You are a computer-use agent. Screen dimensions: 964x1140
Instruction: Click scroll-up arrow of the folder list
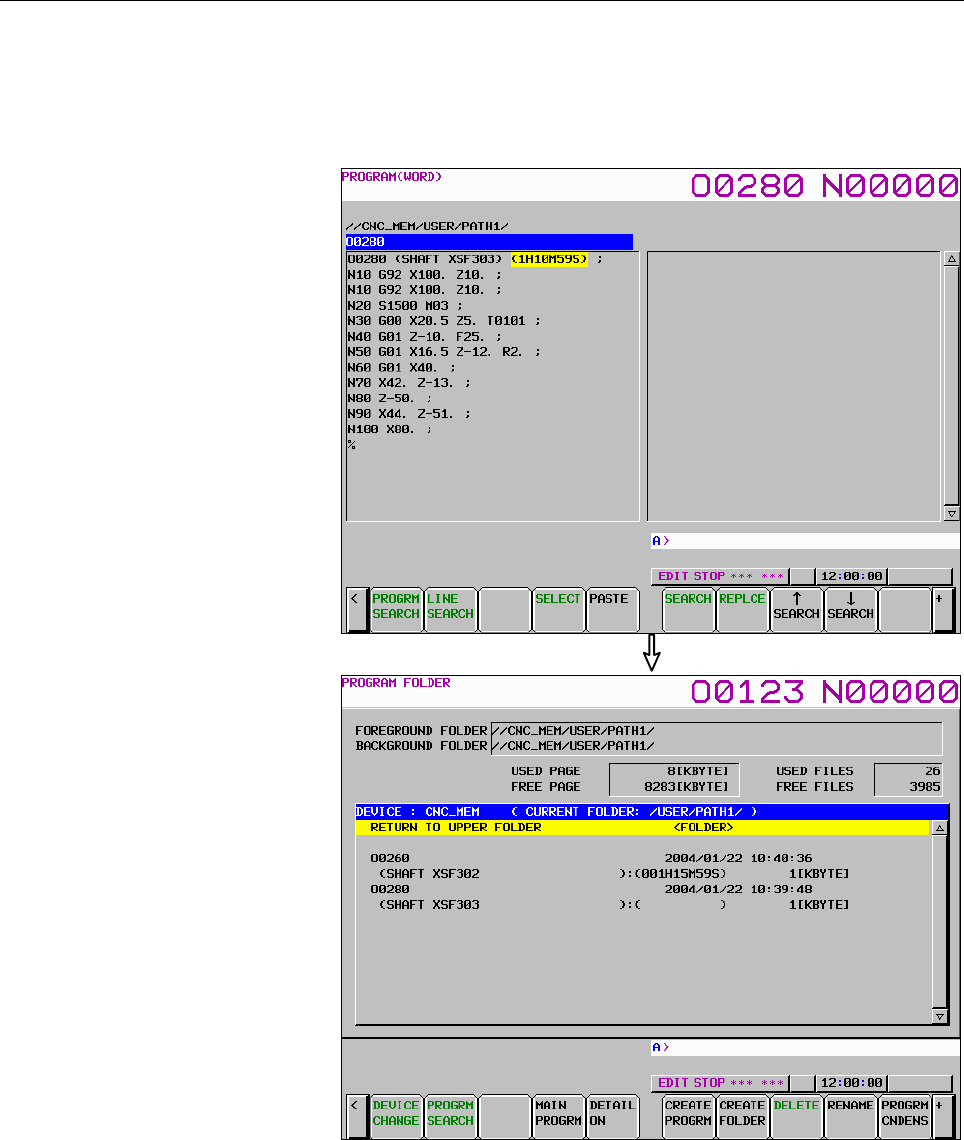pyautogui.click(x=939, y=828)
